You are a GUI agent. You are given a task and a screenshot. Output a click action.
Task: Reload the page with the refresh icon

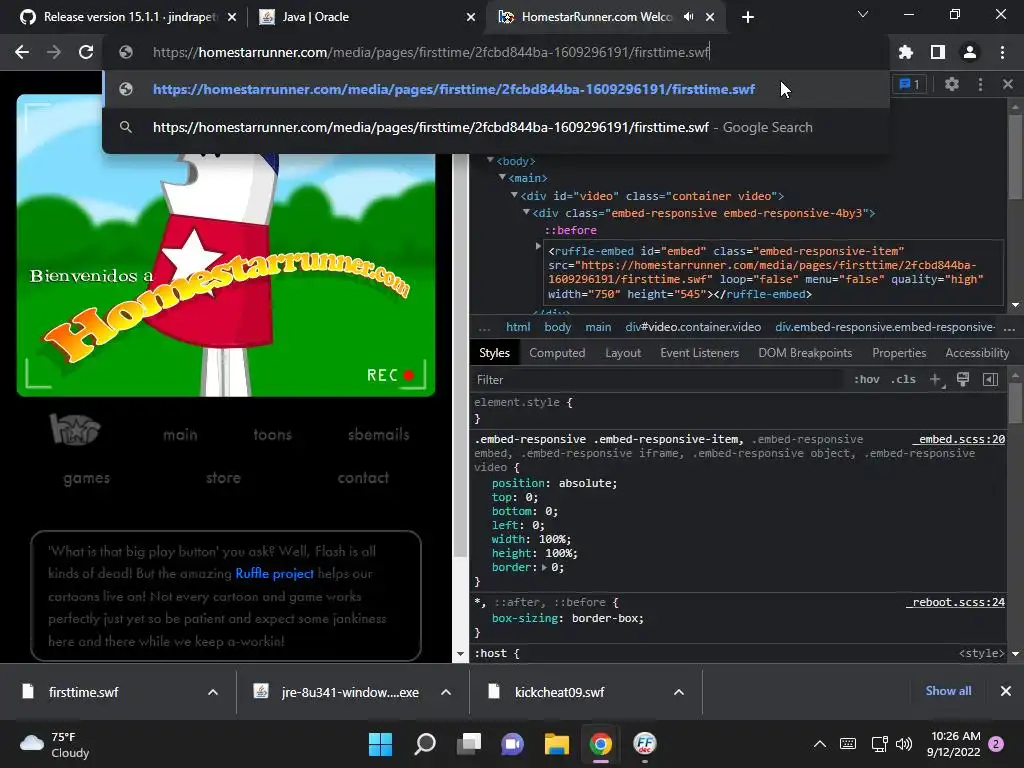tap(86, 52)
